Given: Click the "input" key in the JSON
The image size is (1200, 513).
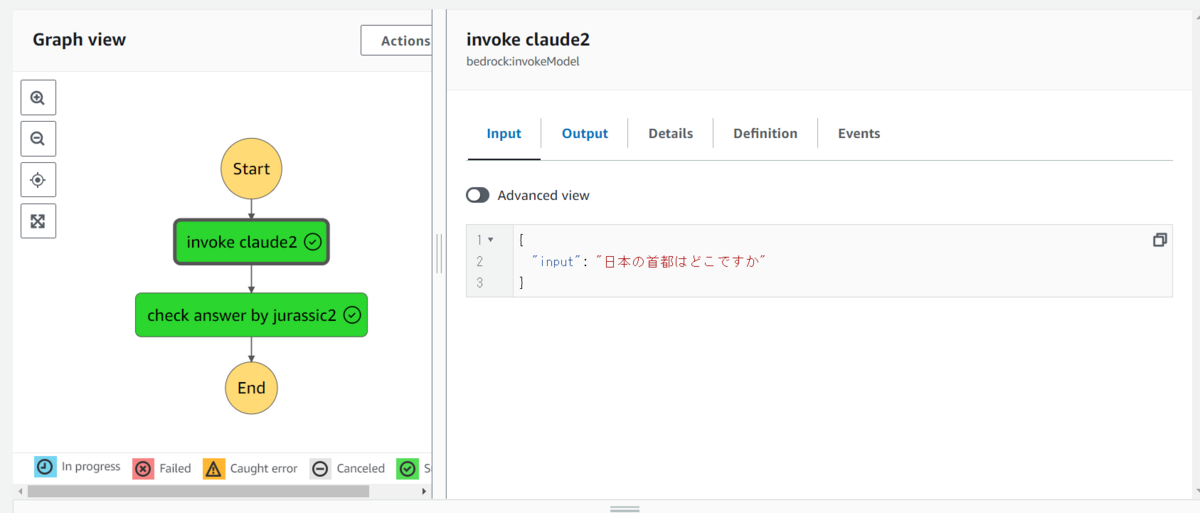Looking at the screenshot, I should pyautogui.click(x=557, y=262).
